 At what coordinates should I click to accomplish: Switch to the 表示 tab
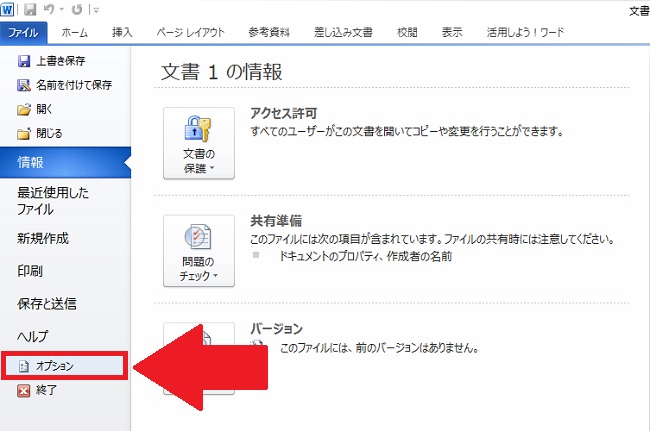pos(452,32)
